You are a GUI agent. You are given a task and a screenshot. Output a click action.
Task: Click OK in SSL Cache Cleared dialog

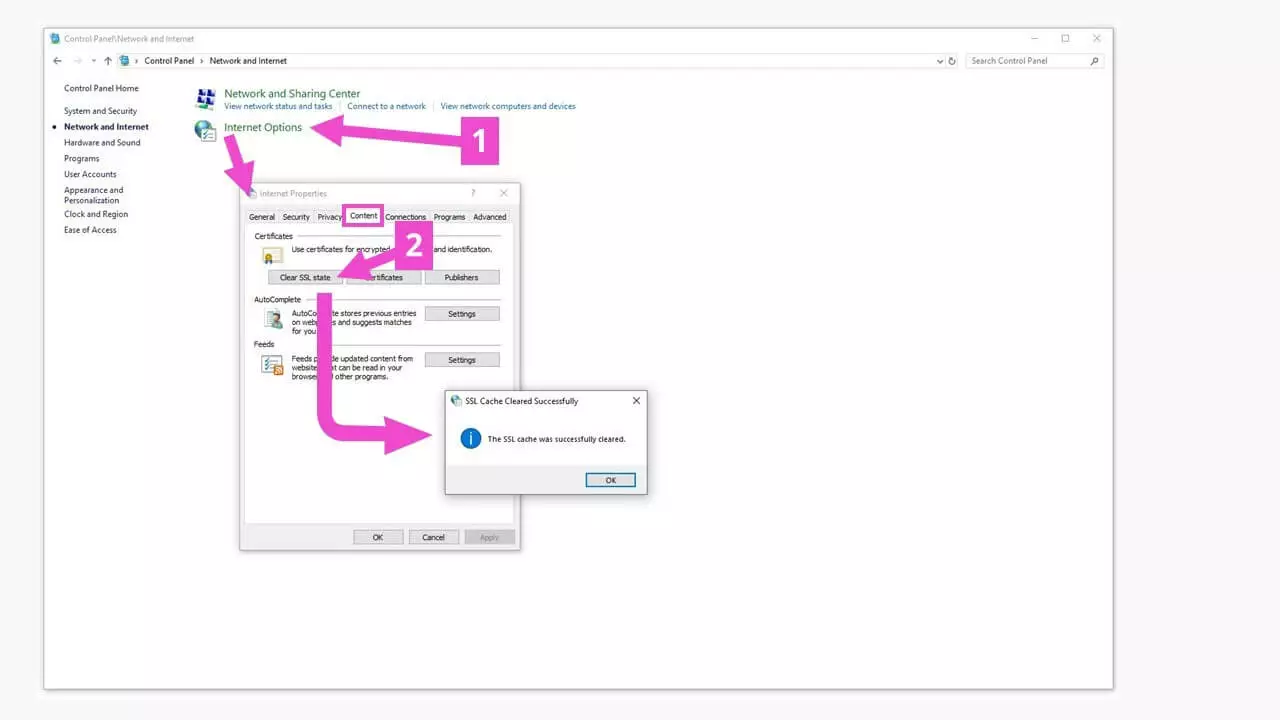coord(611,480)
